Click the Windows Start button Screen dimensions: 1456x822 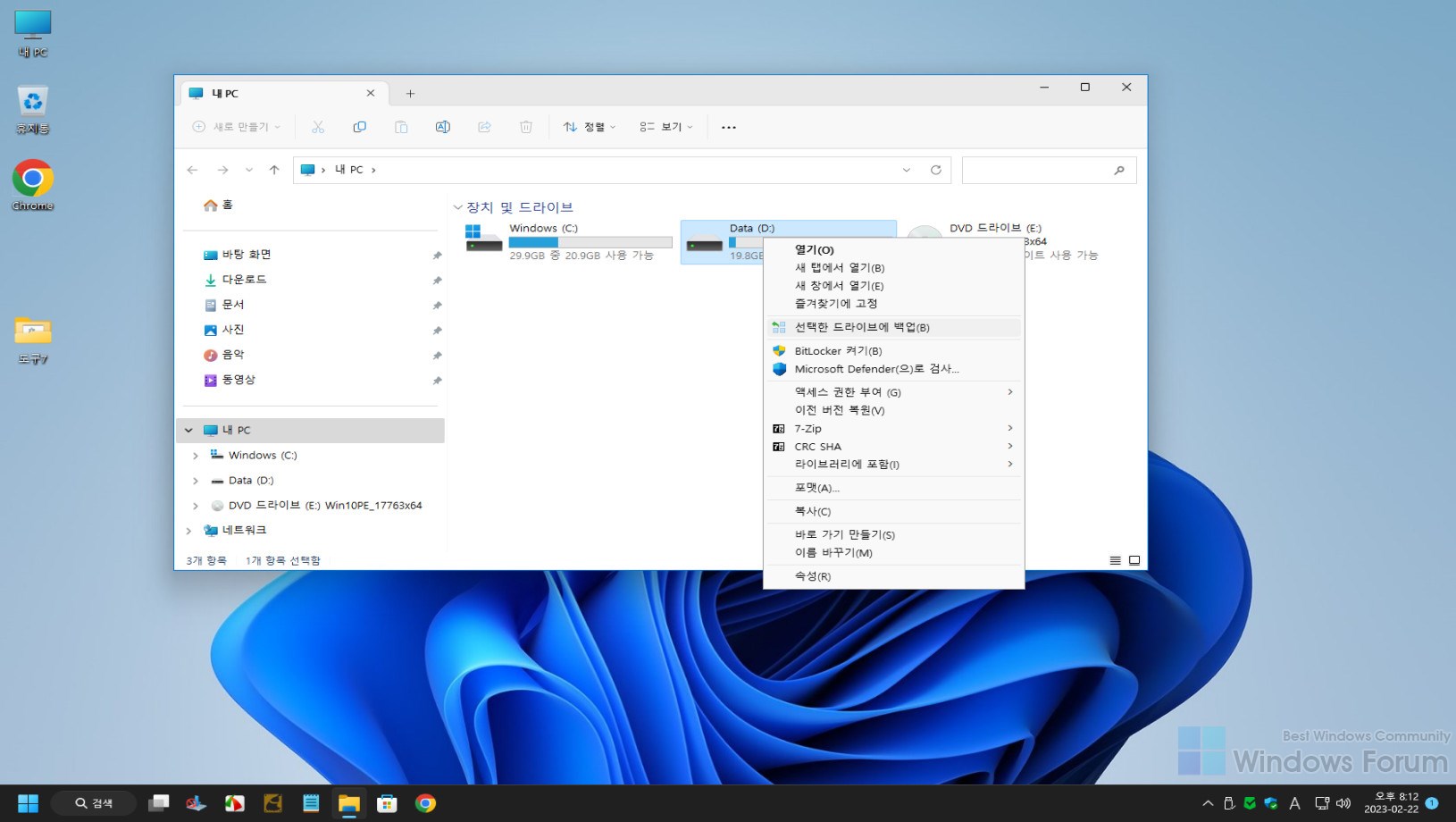(29, 803)
